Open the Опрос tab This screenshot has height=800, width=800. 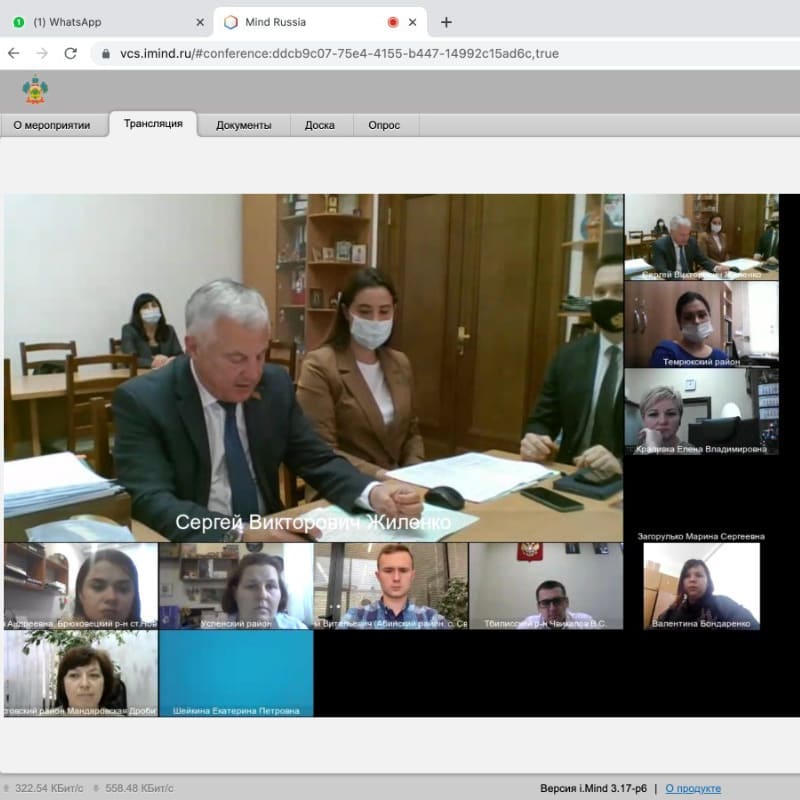(x=384, y=125)
